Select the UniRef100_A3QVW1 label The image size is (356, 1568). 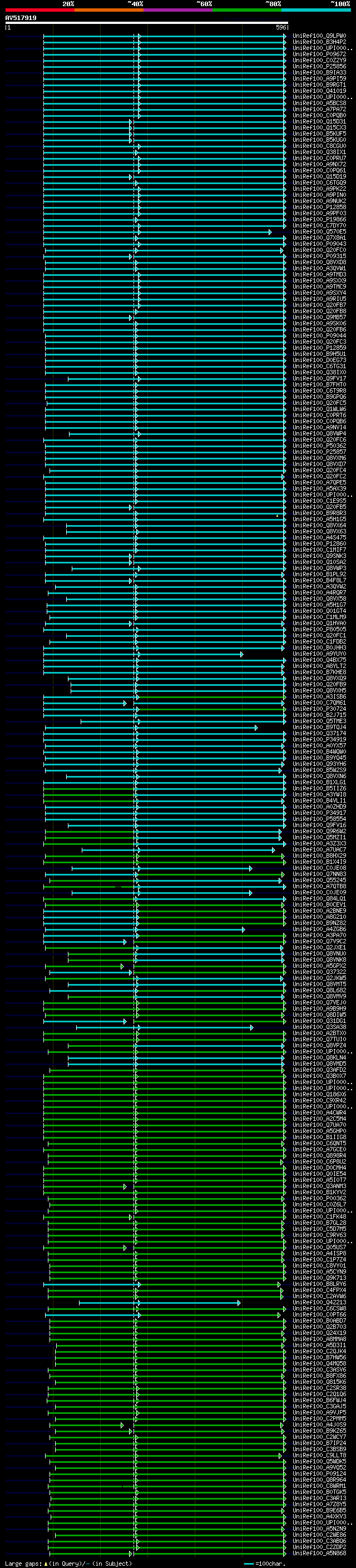319,269
